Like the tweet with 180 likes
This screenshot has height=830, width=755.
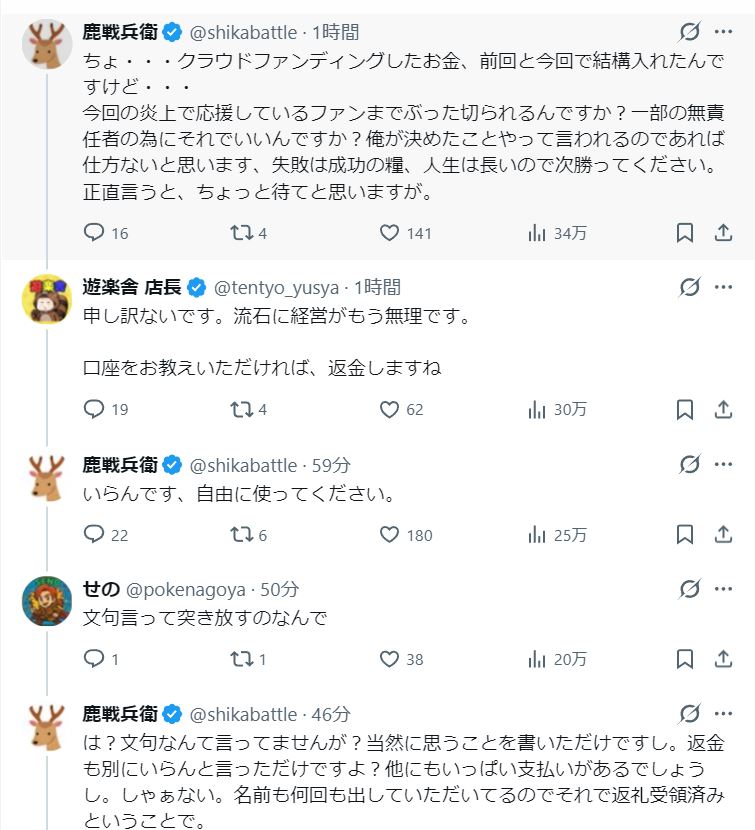pos(390,535)
